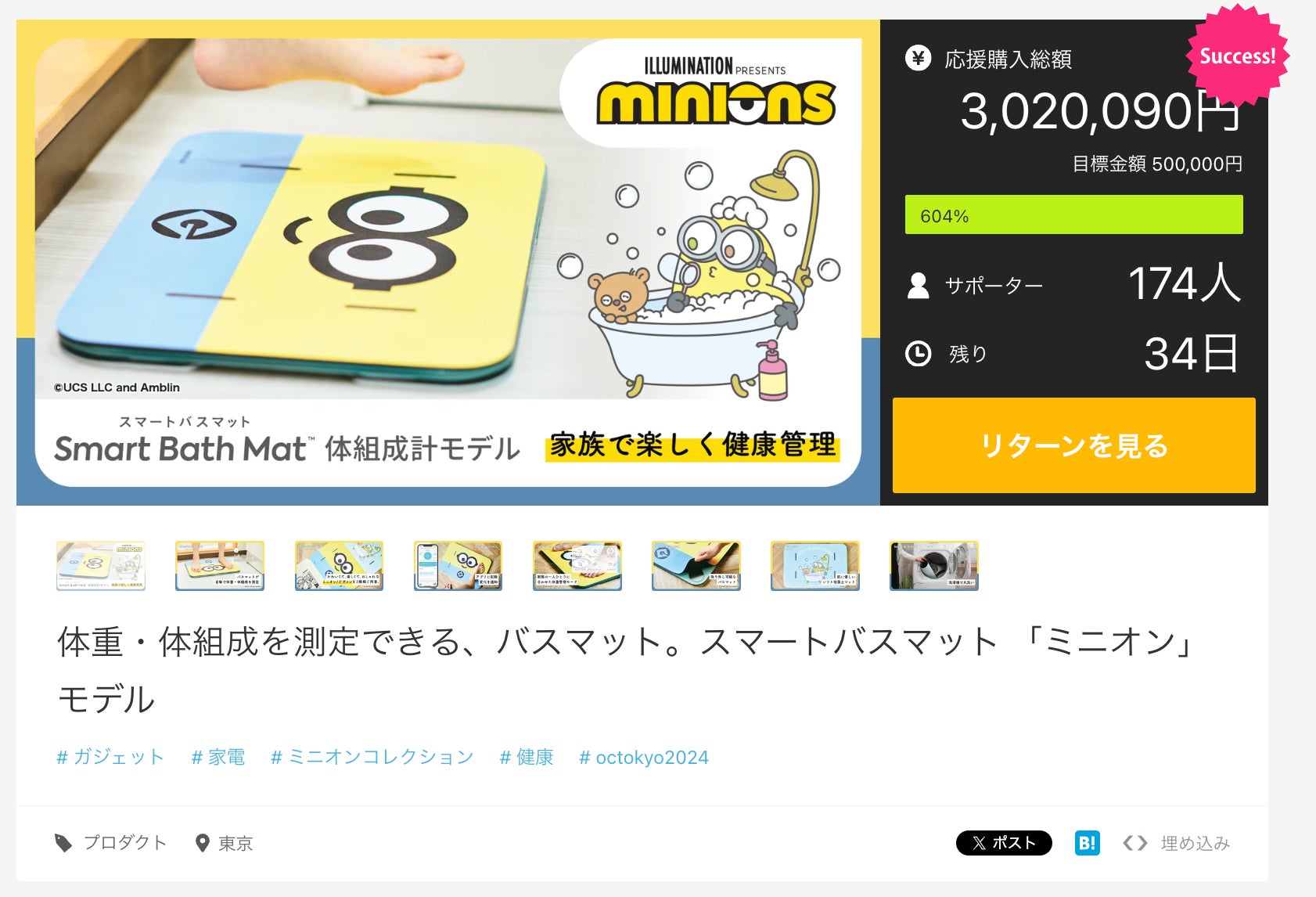Open the #ガジェット tag link

click(x=110, y=757)
